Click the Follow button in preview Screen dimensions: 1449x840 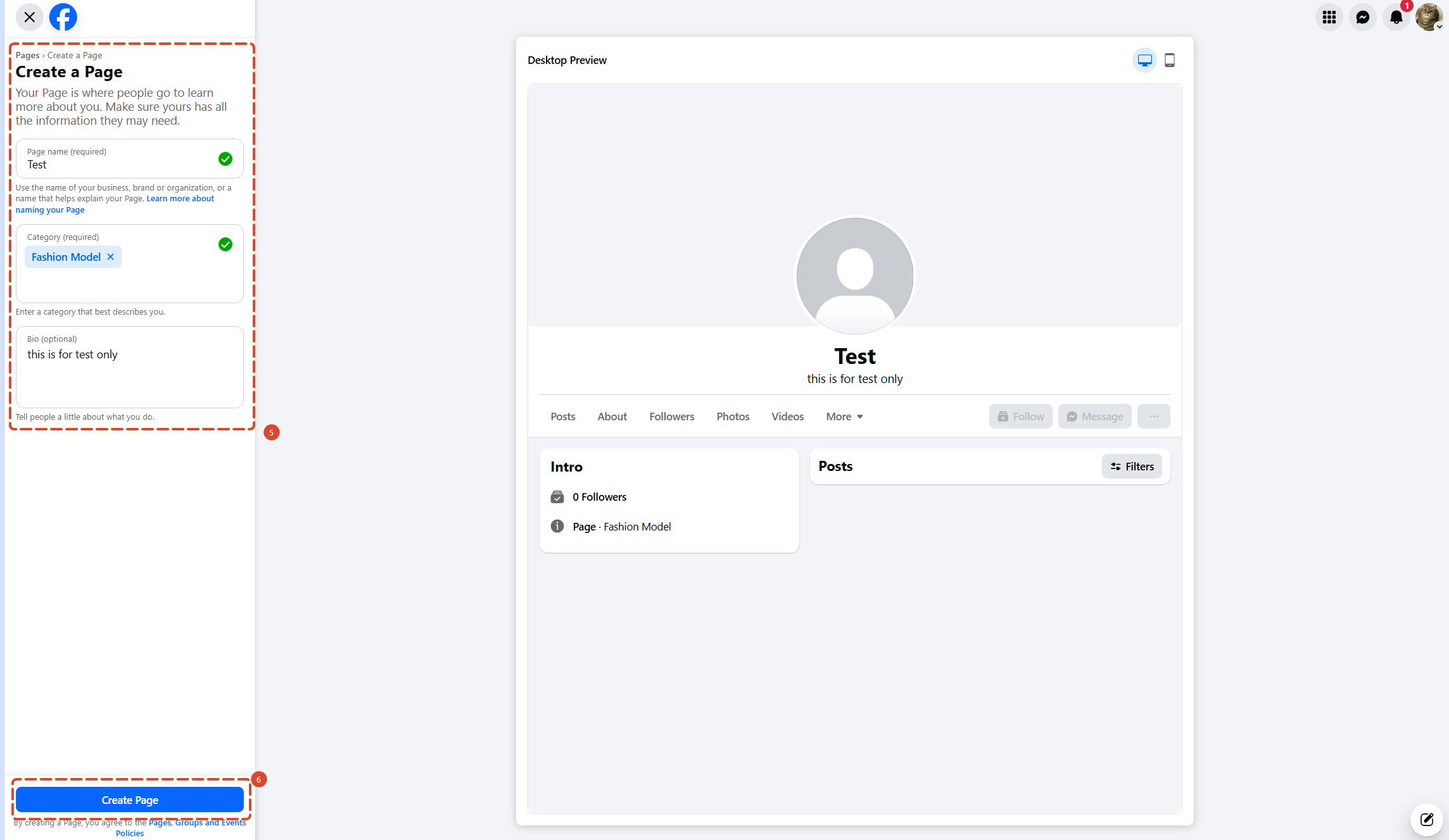(x=1021, y=416)
